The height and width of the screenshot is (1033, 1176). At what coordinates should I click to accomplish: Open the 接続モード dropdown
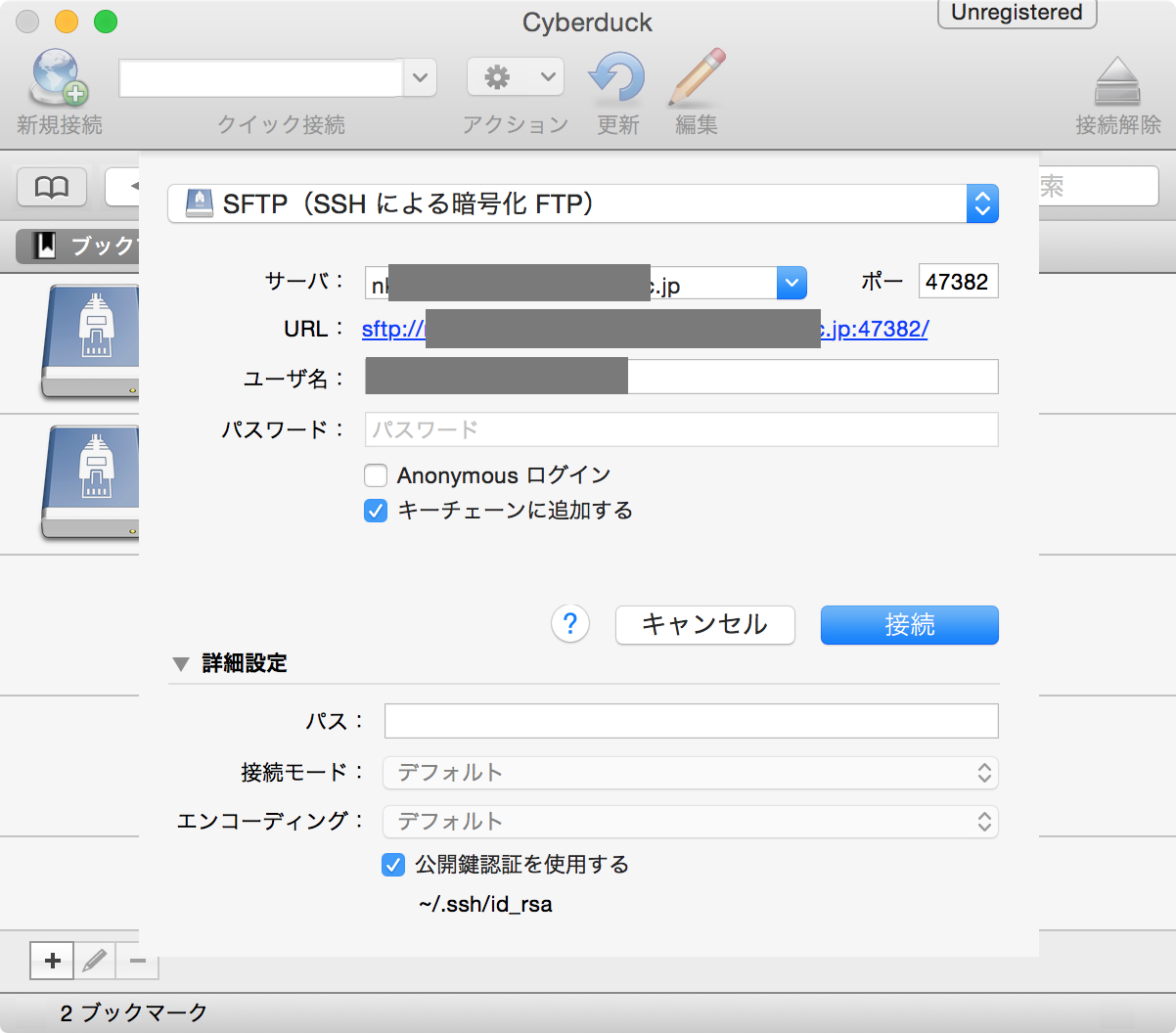pyautogui.click(x=691, y=773)
